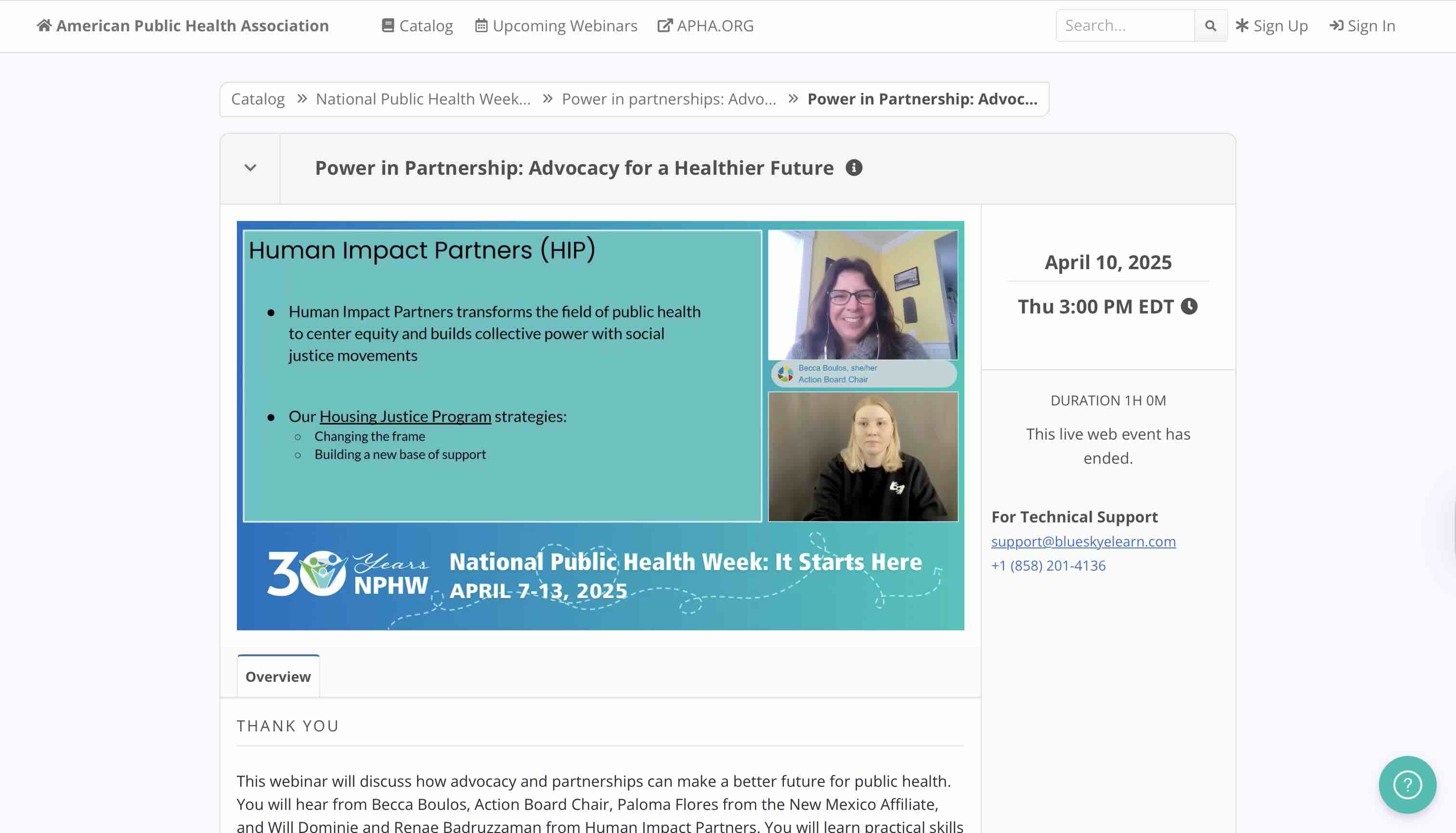Click the Human Impact Partners webinar thumbnail
1456x833 pixels.
coord(600,426)
